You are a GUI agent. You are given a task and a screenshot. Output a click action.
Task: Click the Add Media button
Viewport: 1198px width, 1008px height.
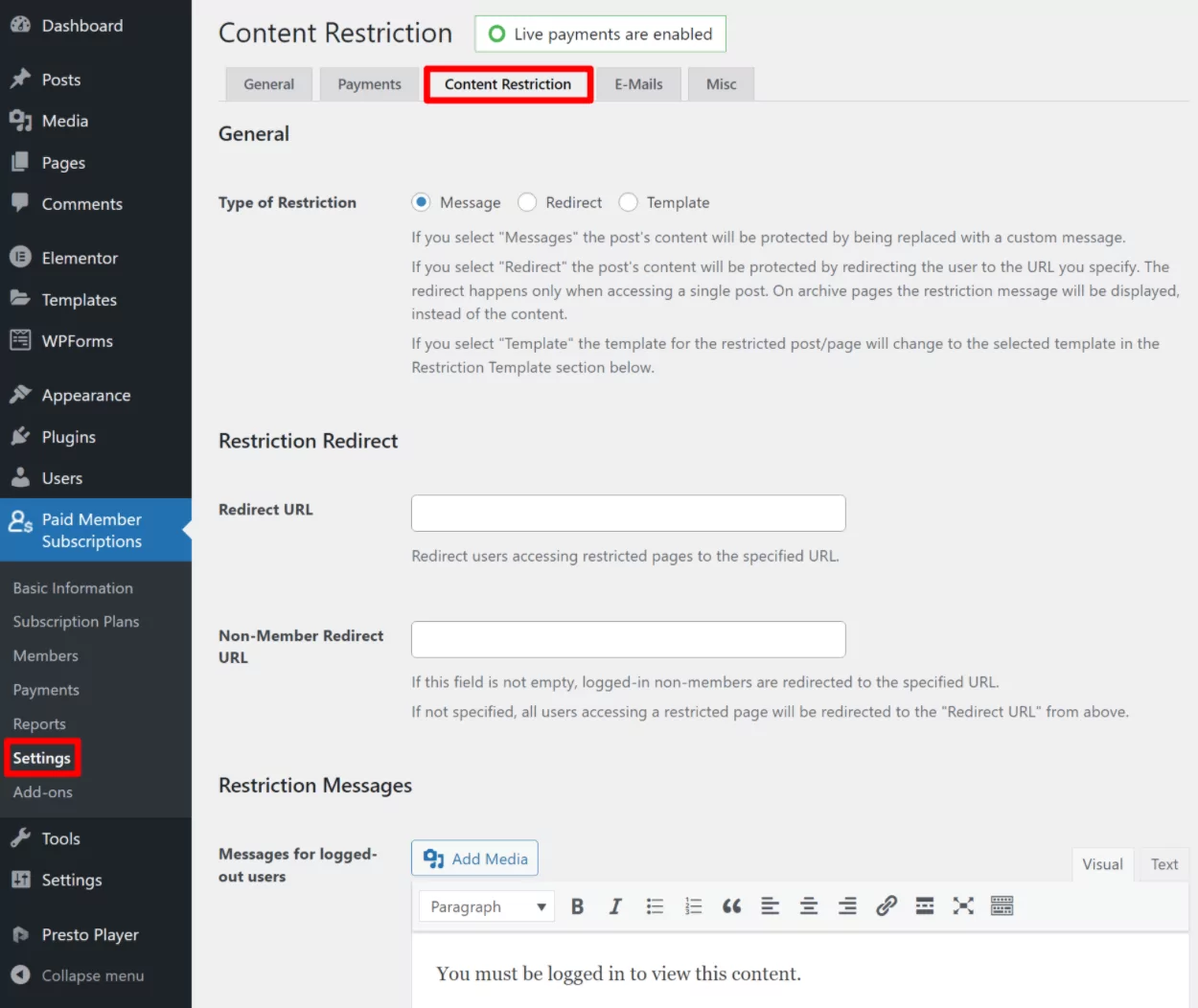click(475, 859)
